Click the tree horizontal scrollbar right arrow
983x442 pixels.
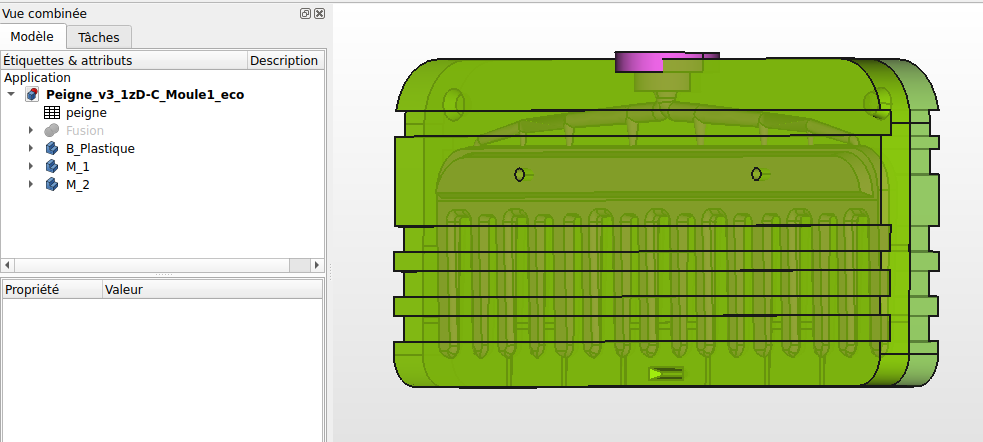pyautogui.click(x=317, y=265)
